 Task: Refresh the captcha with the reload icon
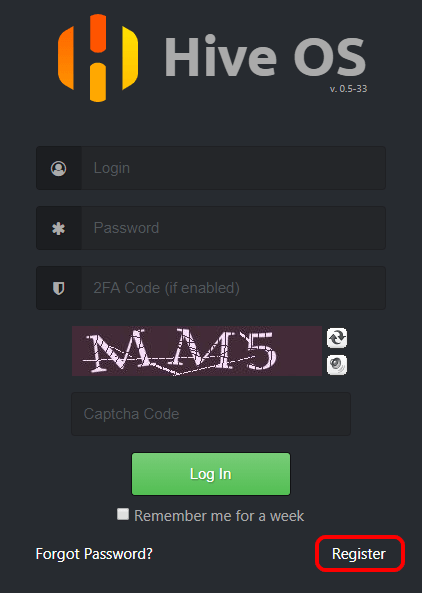pos(337,338)
